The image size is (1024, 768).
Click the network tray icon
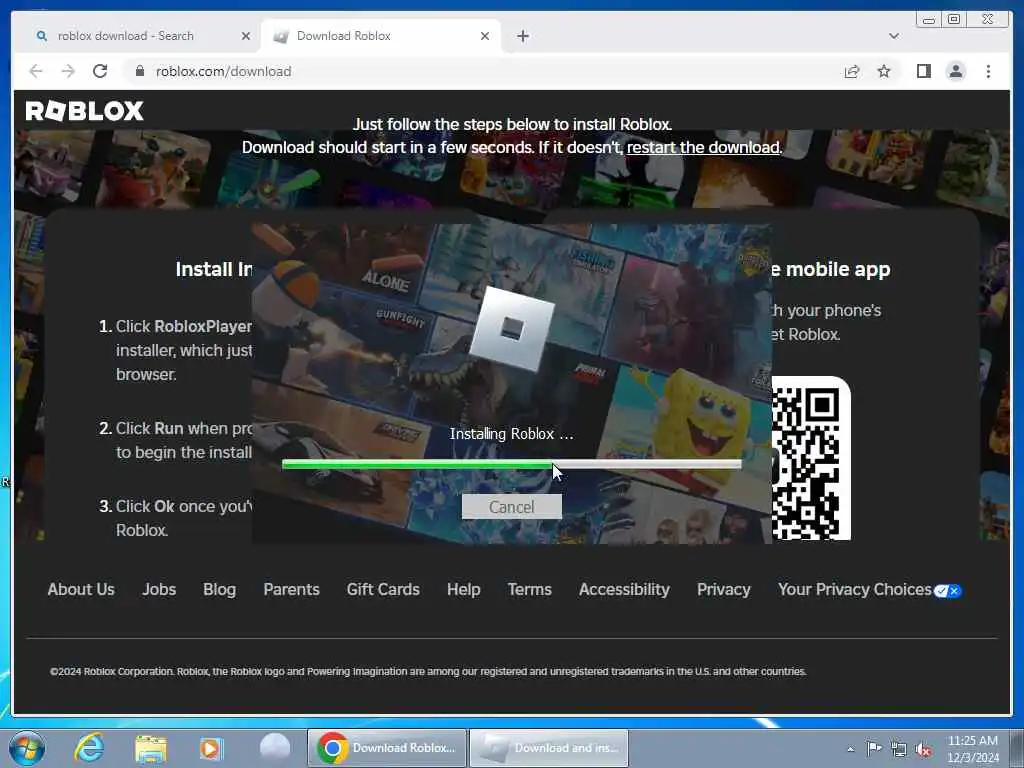pos(899,749)
